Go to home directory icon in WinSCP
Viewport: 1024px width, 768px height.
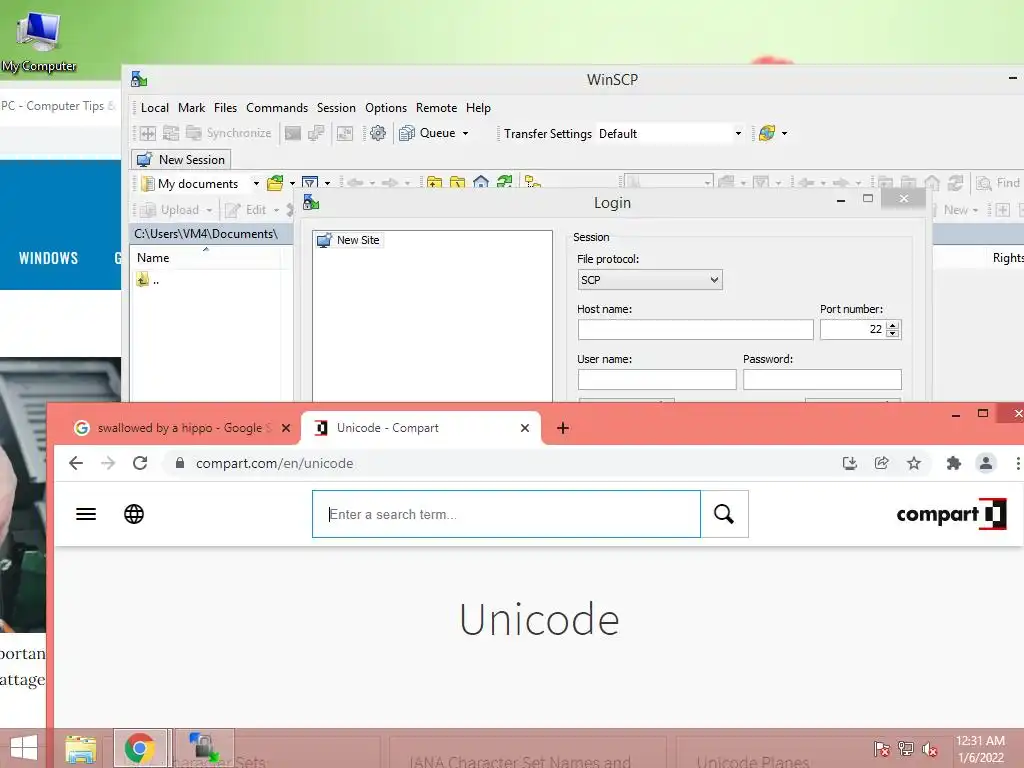tap(481, 182)
